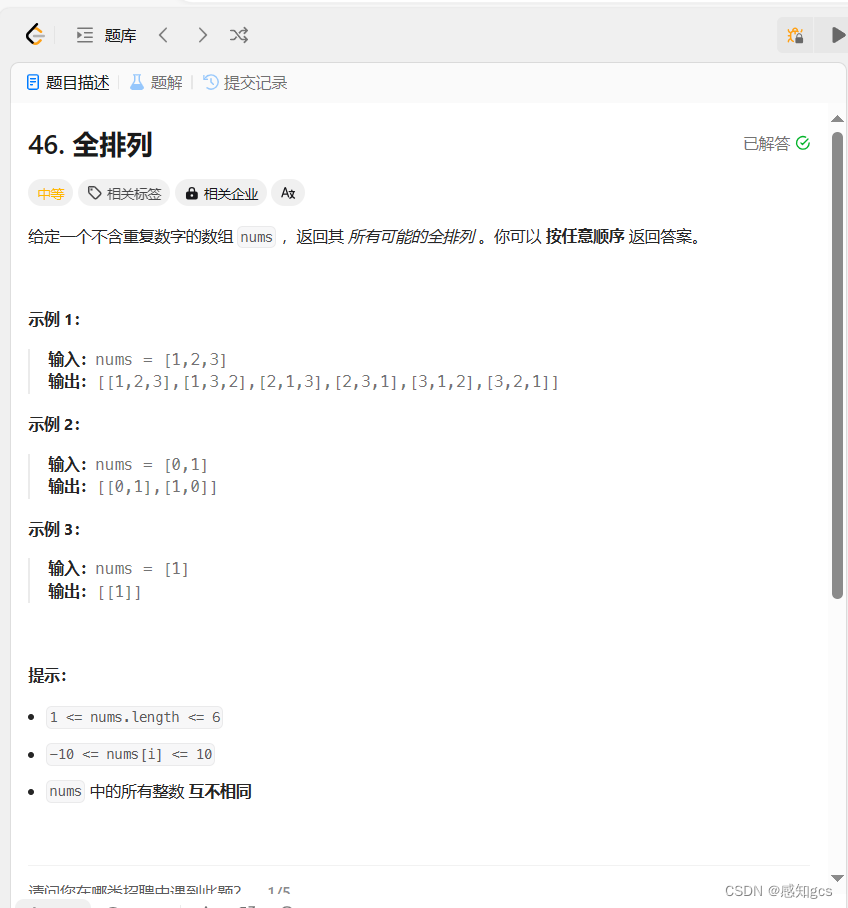
Task: Show the 相关标签 related tags
Action: (x=124, y=193)
